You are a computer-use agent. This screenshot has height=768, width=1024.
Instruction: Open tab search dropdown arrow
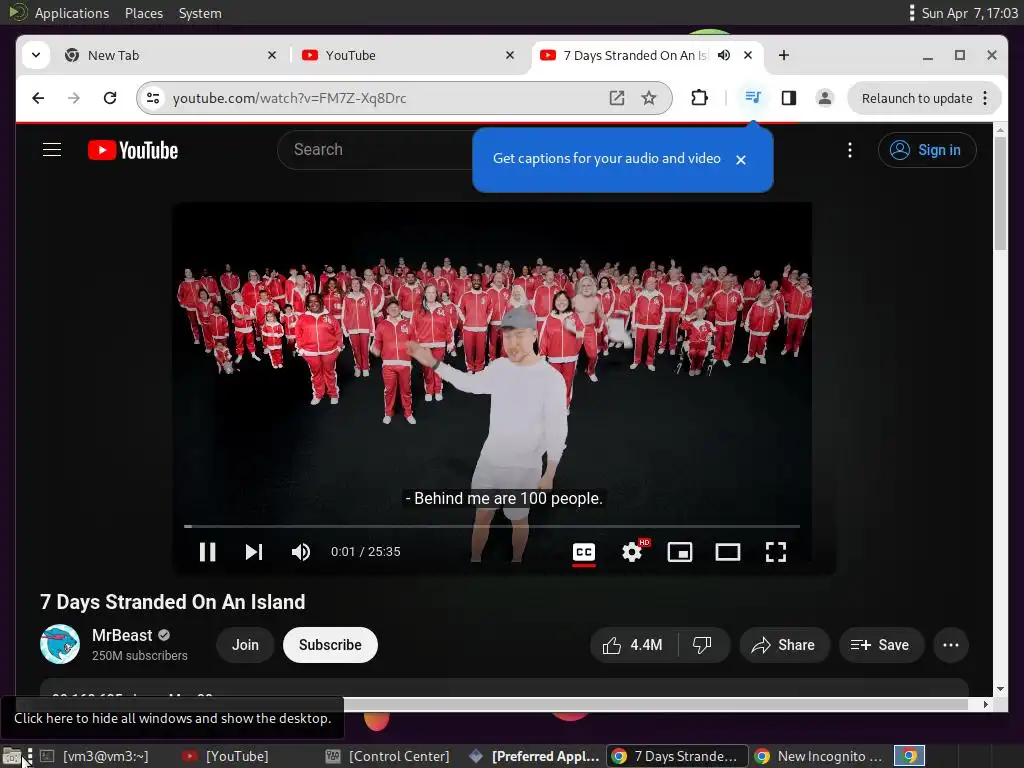coord(36,55)
